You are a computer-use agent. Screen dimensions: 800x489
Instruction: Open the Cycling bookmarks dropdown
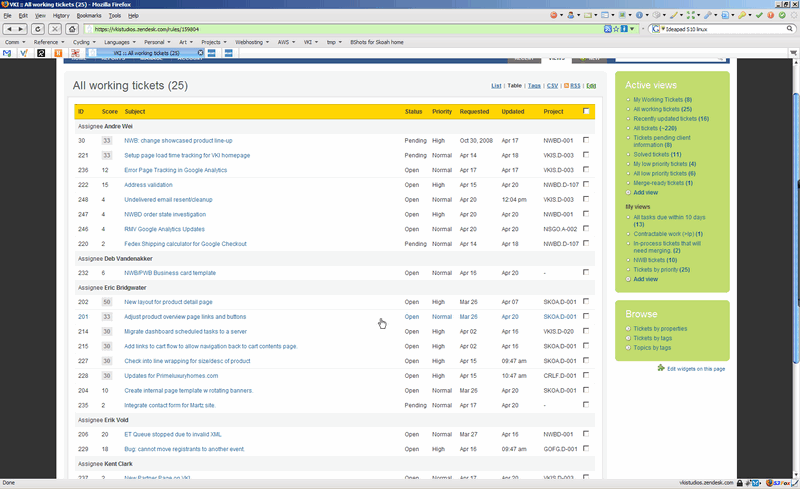84,42
